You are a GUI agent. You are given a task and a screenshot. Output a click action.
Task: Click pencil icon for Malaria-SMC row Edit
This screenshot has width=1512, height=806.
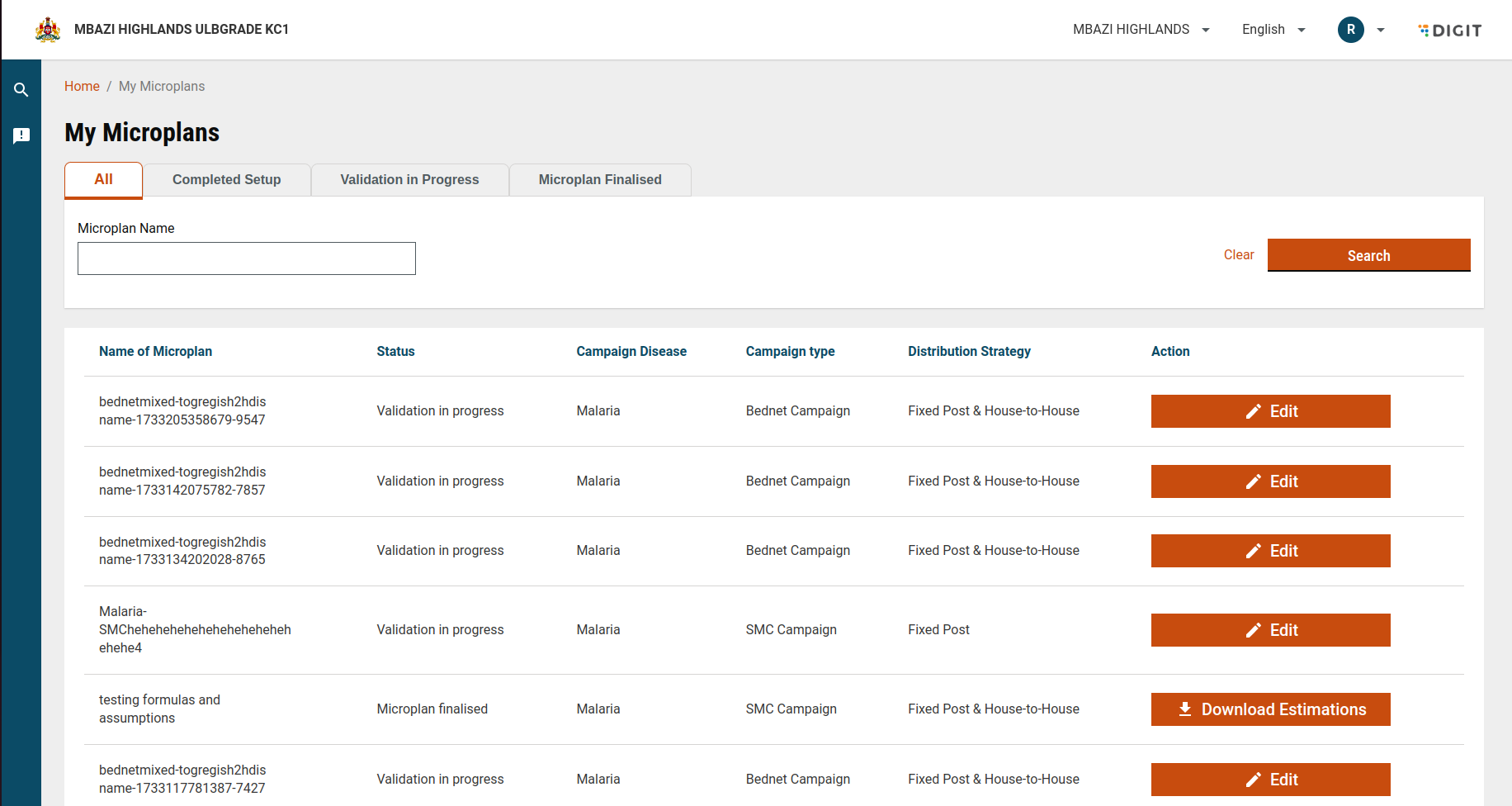[x=1253, y=630]
